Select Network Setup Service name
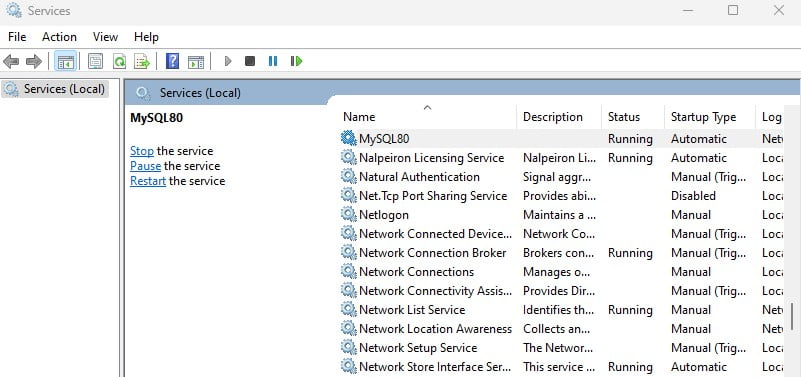 pos(418,347)
